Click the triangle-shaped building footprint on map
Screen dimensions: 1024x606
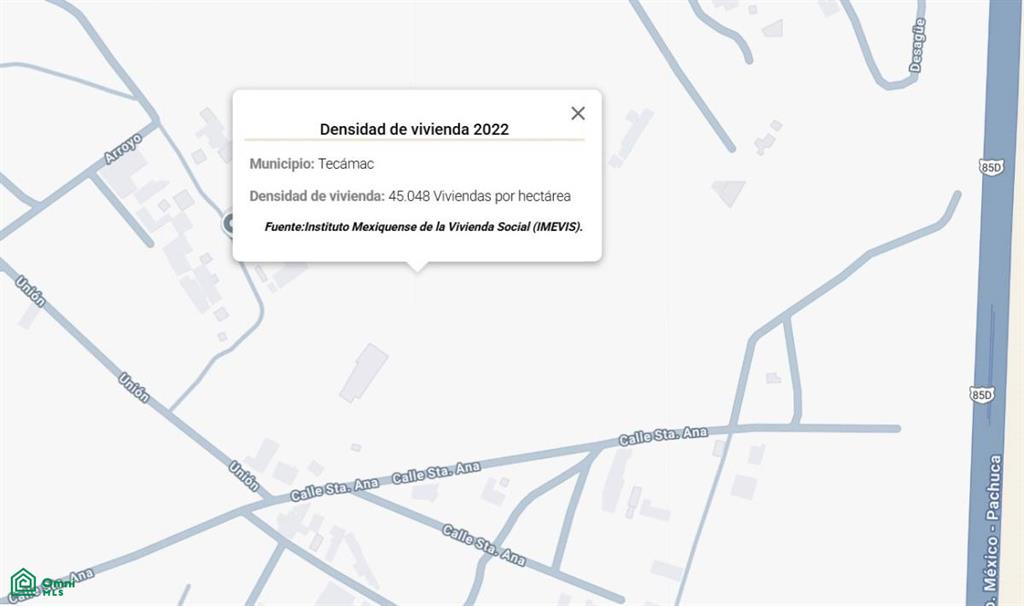click(728, 193)
